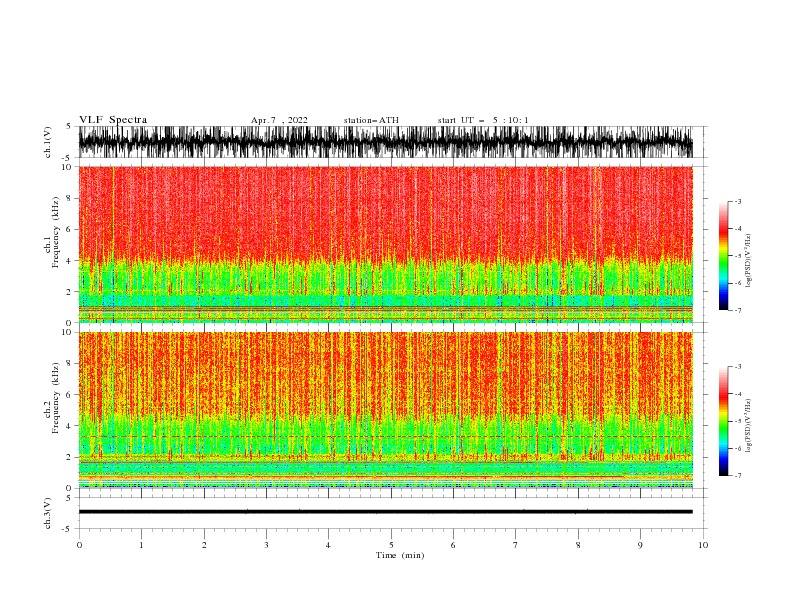Click the "VLF Spectra" title text

click(x=113, y=120)
